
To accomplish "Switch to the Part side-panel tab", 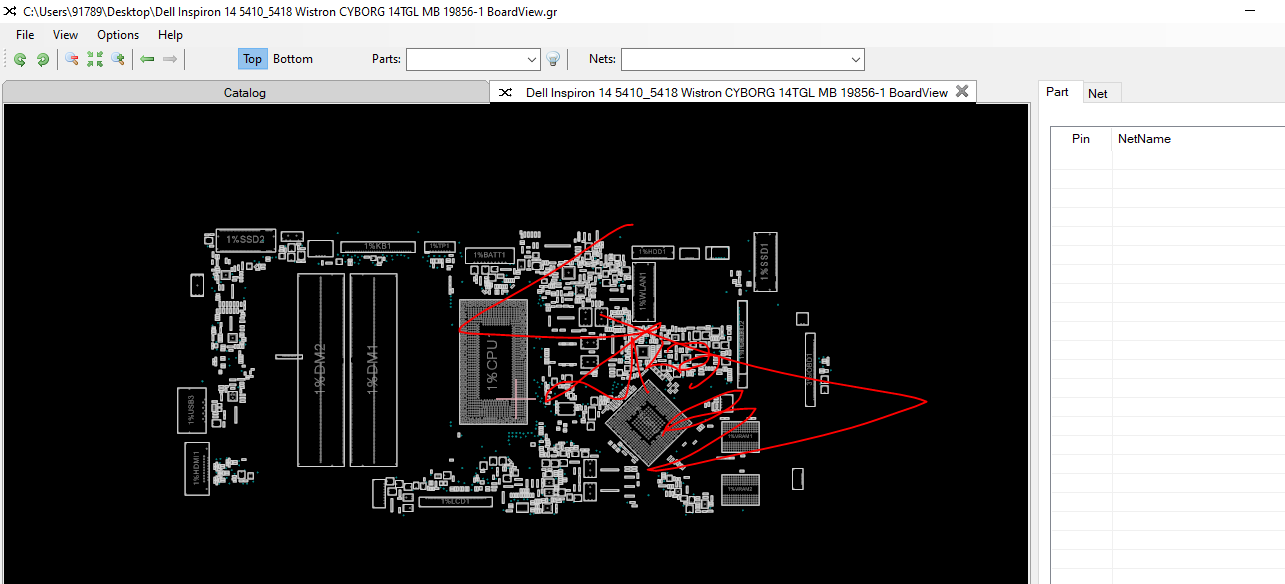I will point(1058,92).
